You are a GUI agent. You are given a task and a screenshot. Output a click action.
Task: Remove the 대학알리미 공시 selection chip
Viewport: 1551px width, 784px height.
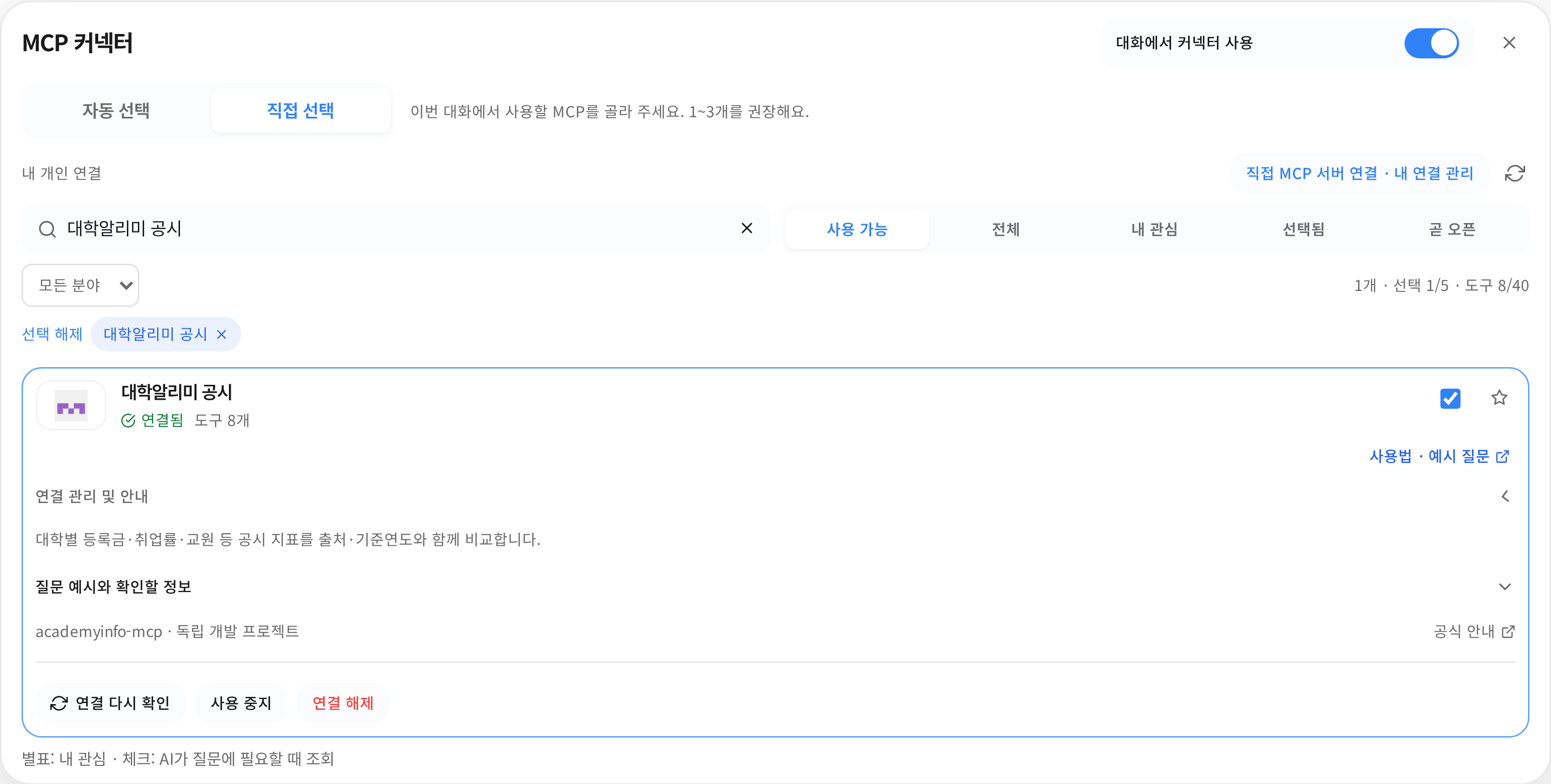222,334
